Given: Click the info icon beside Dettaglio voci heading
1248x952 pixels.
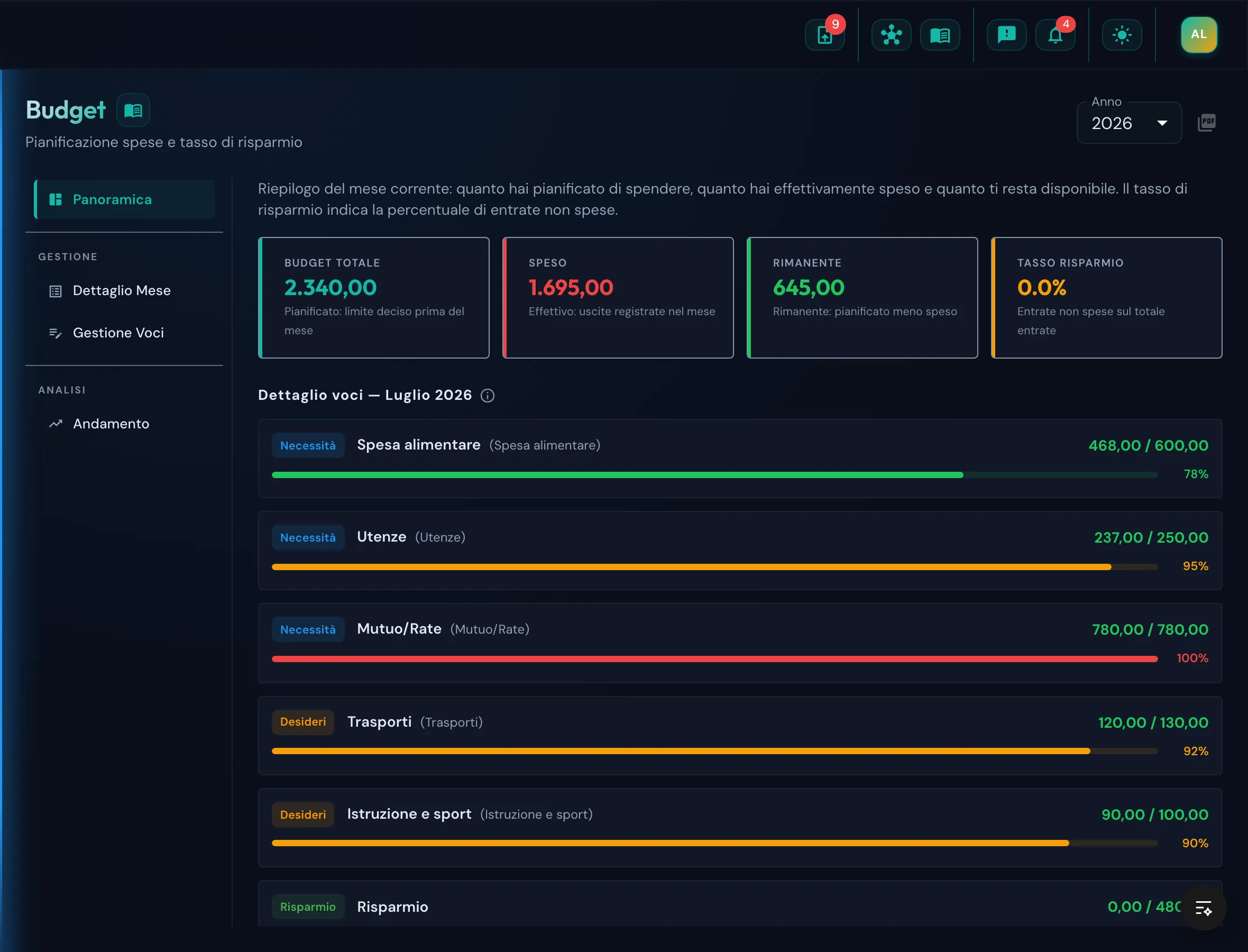Looking at the screenshot, I should [x=487, y=396].
